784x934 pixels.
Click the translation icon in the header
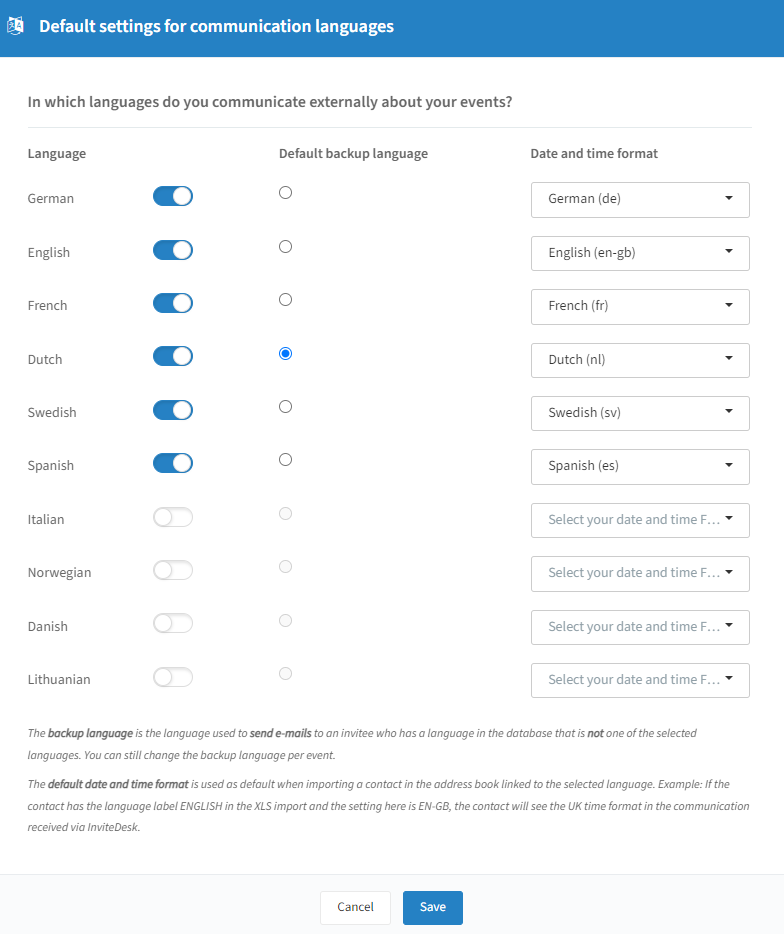[x=15, y=26]
